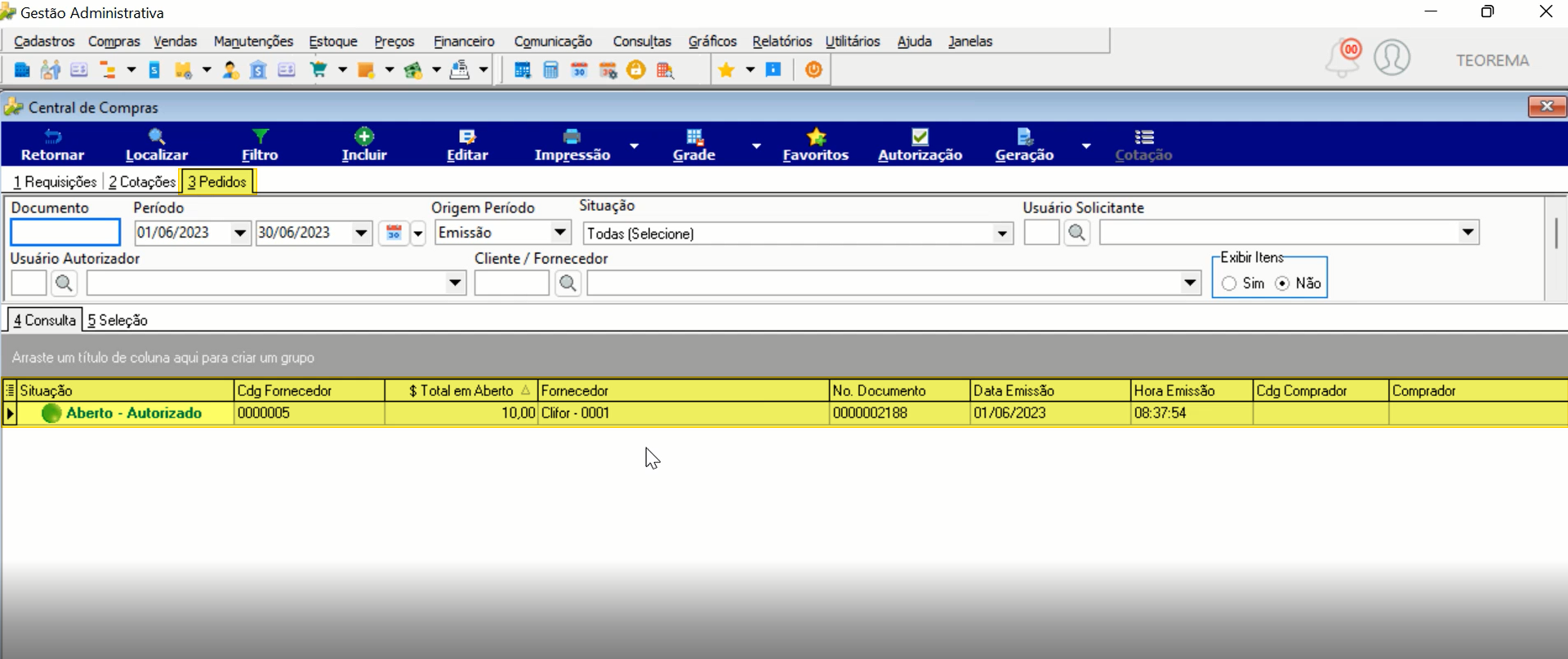Expand the Situação dropdown
The height and width of the screenshot is (659, 1568).
1002,234
